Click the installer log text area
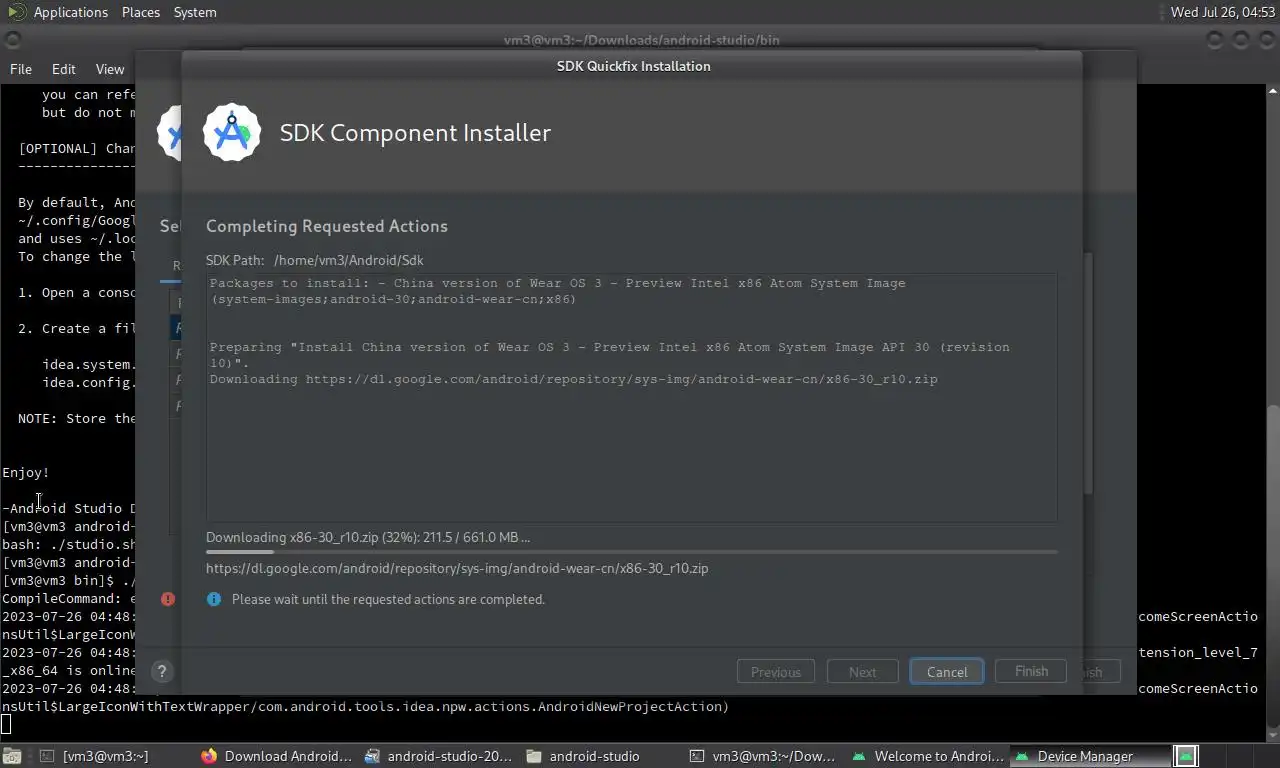The height and width of the screenshot is (768, 1280). (x=632, y=397)
